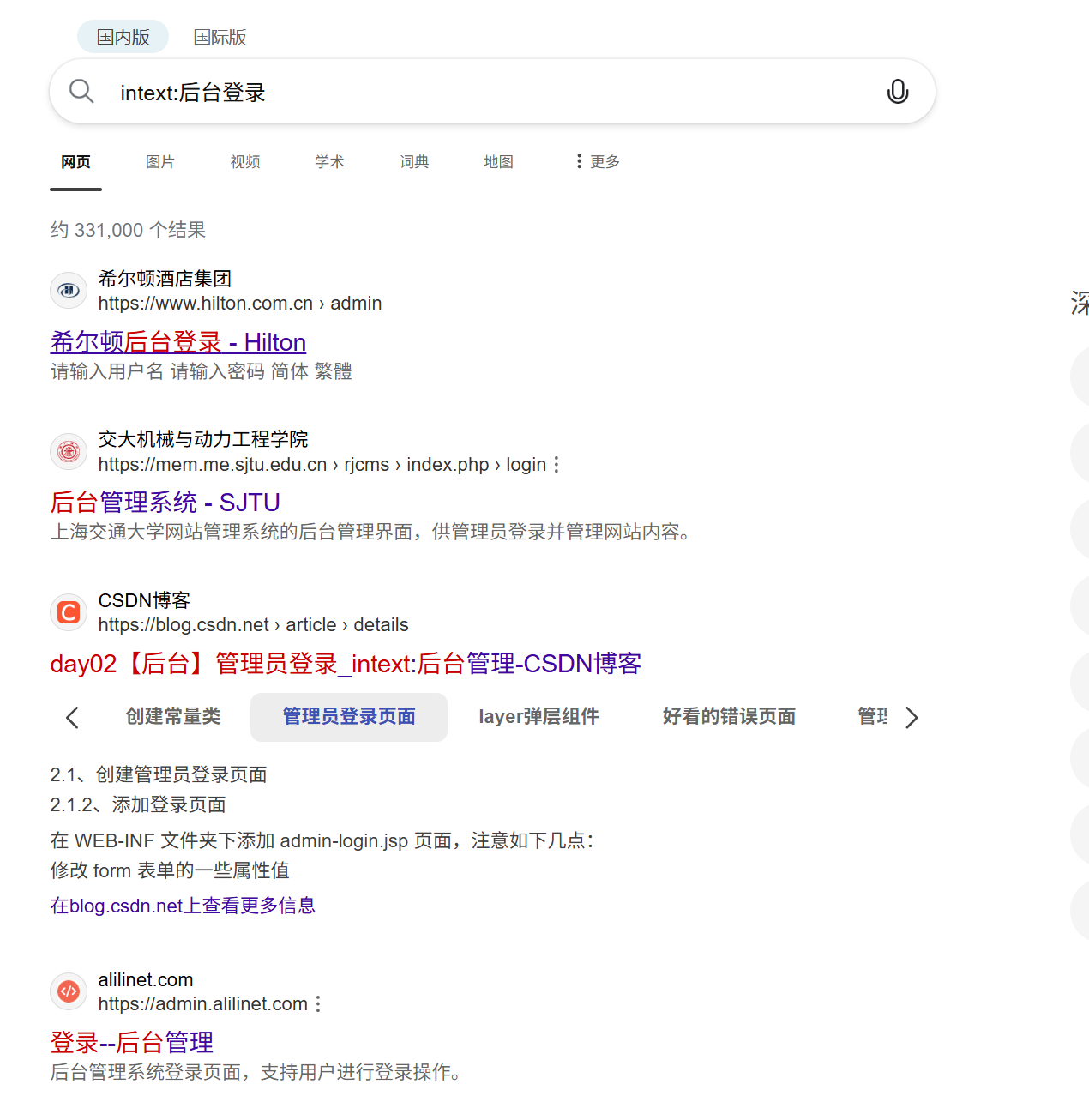This screenshot has height=1120, width=1089.
Task: Click the mem.me.sjtu.edu.cn URL
Action: [322, 465]
